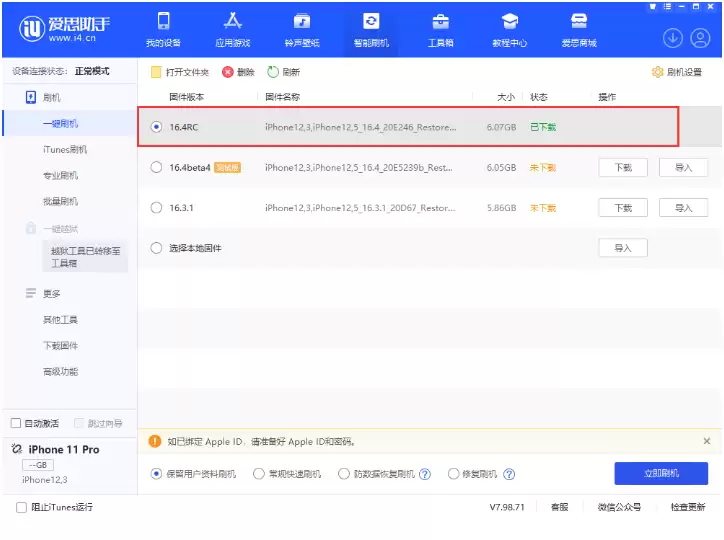Image resolution: width=724 pixels, height=540 pixels.
Task: Choose 保留用户资料刷机 radio option
Action: [157, 474]
